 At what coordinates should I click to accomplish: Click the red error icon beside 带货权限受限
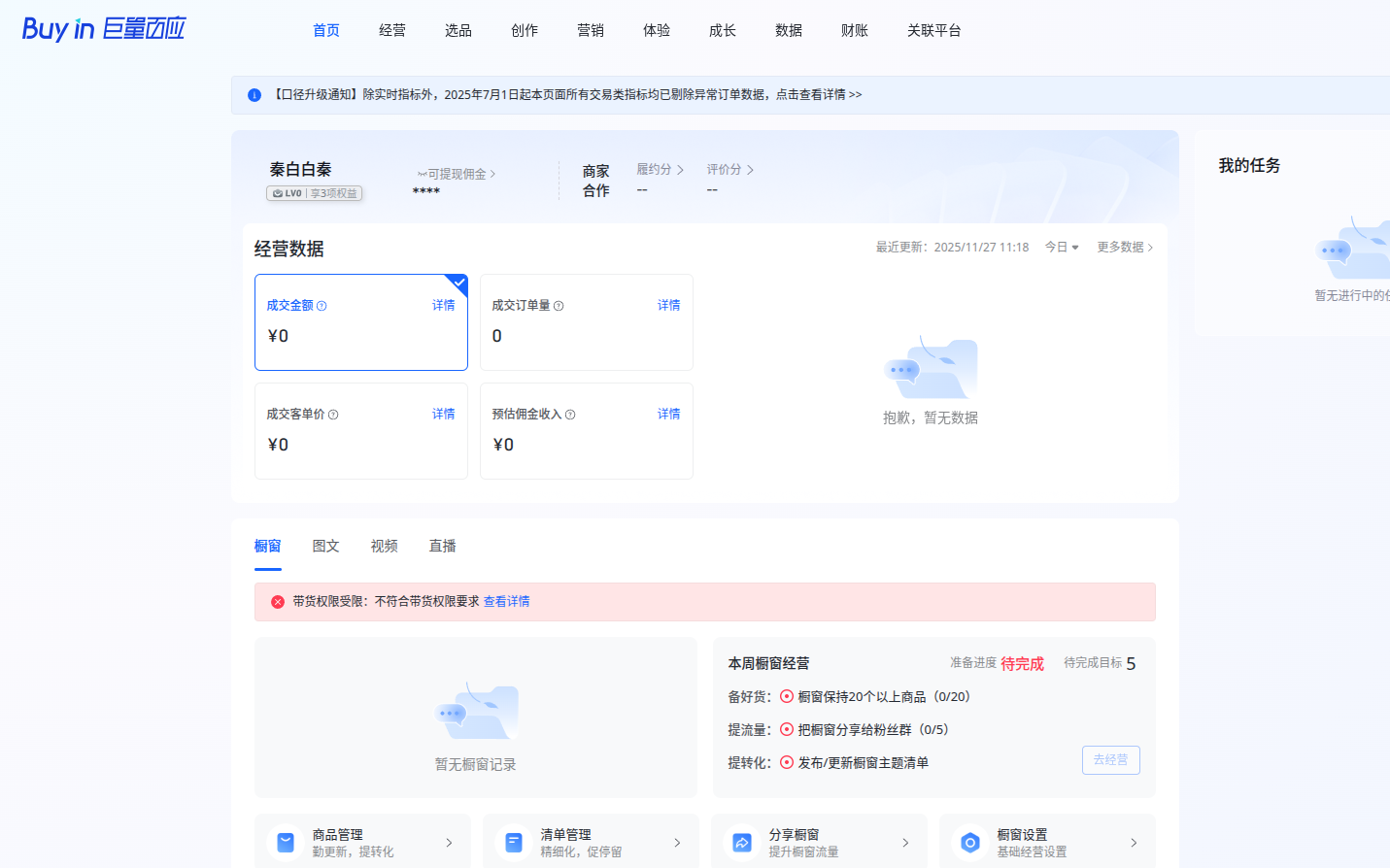point(276,601)
